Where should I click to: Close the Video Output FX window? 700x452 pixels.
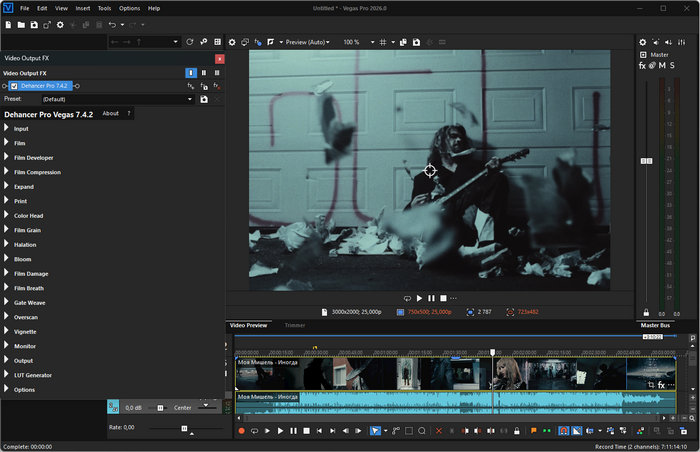click(x=220, y=59)
